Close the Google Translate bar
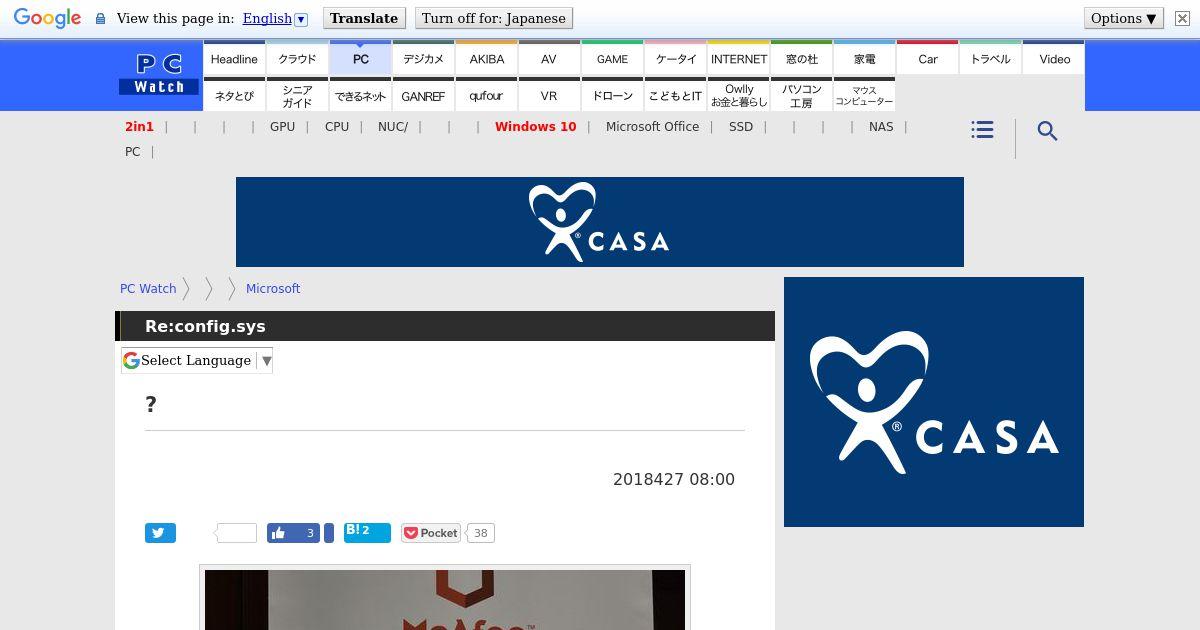Viewport: 1200px width, 630px height. pyautogui.click(x=1182, y=18)
